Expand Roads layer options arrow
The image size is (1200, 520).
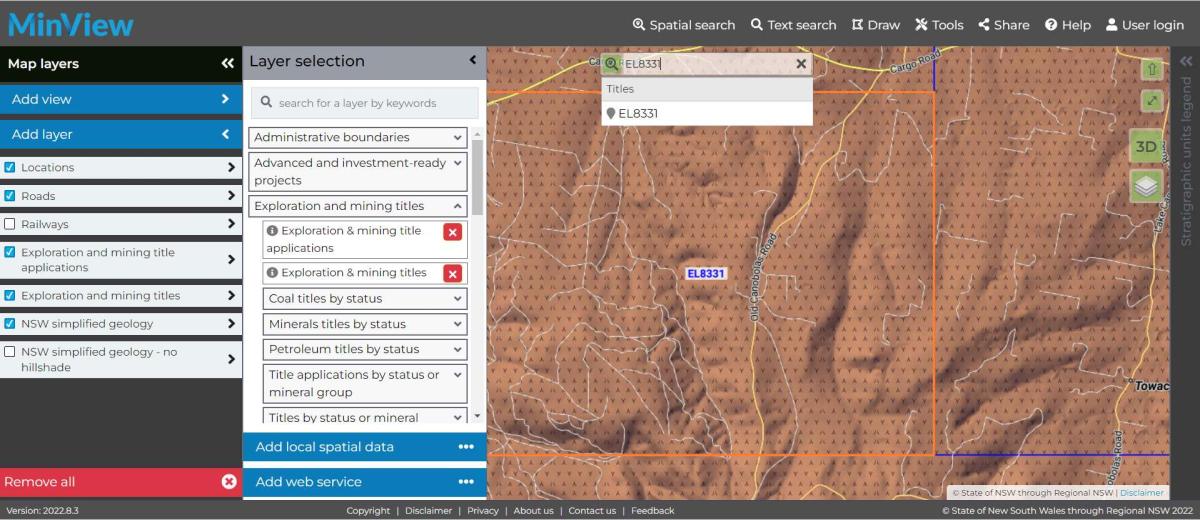pos(231,196)
